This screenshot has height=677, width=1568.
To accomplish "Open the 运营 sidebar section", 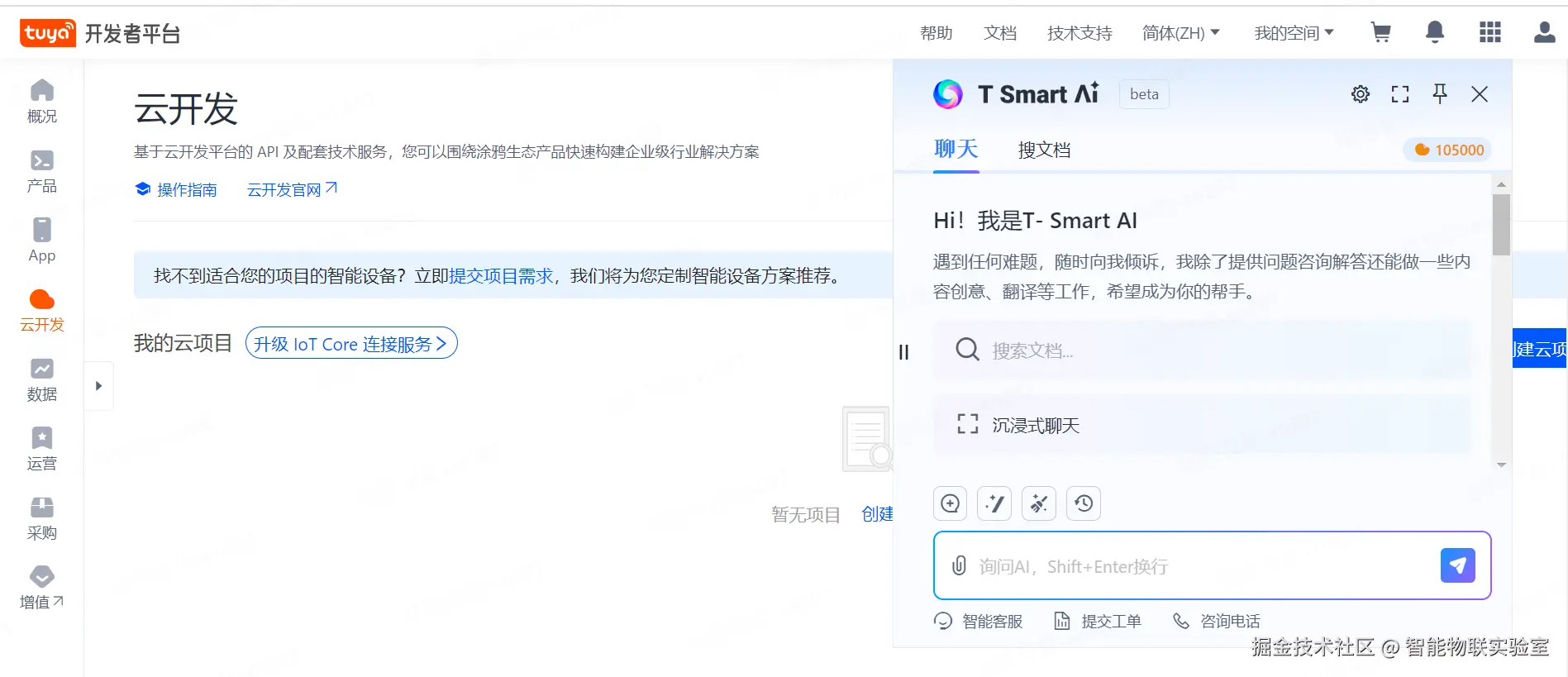I will 41,449.
